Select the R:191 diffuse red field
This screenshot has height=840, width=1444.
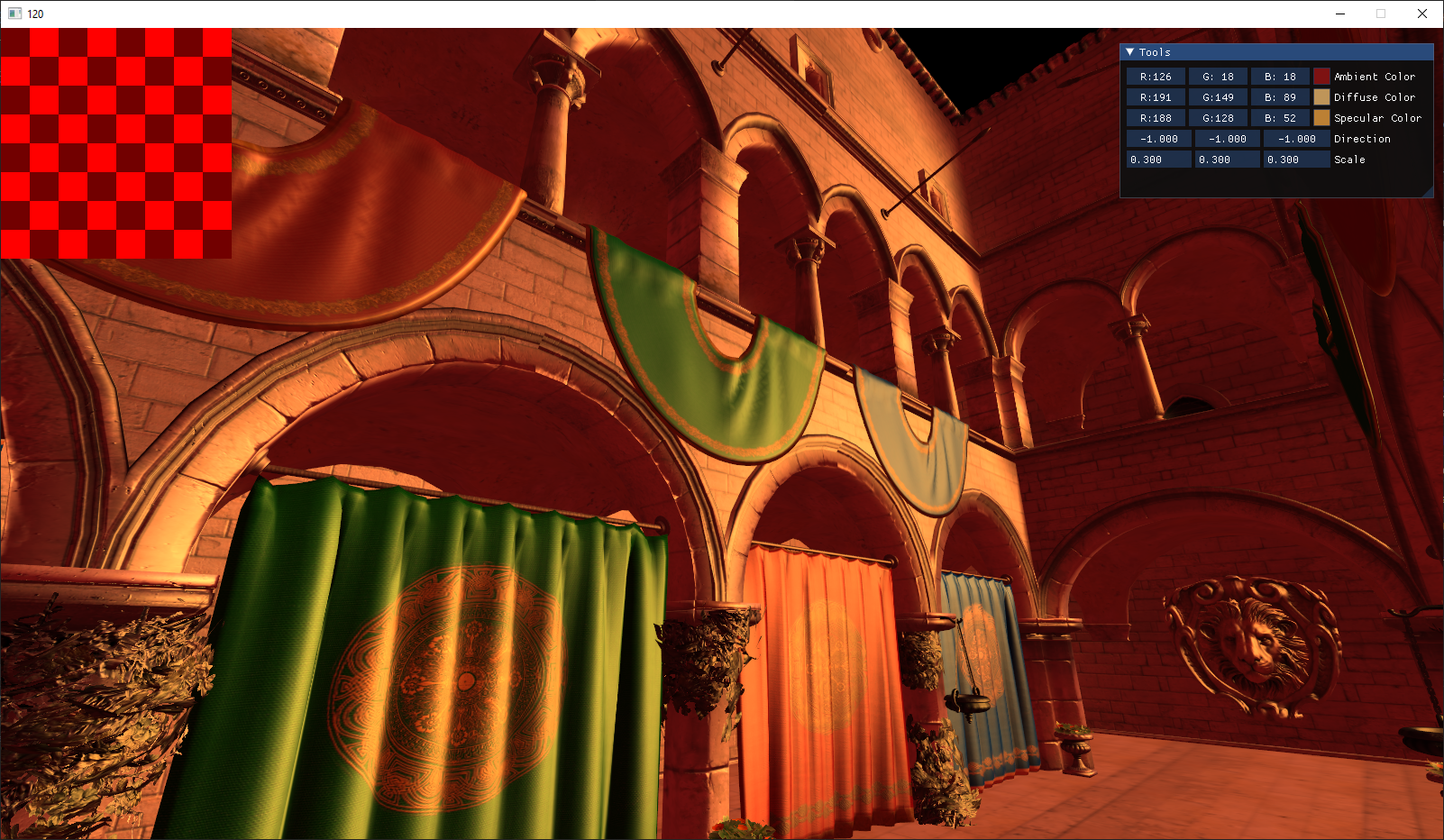point(1157,96)
